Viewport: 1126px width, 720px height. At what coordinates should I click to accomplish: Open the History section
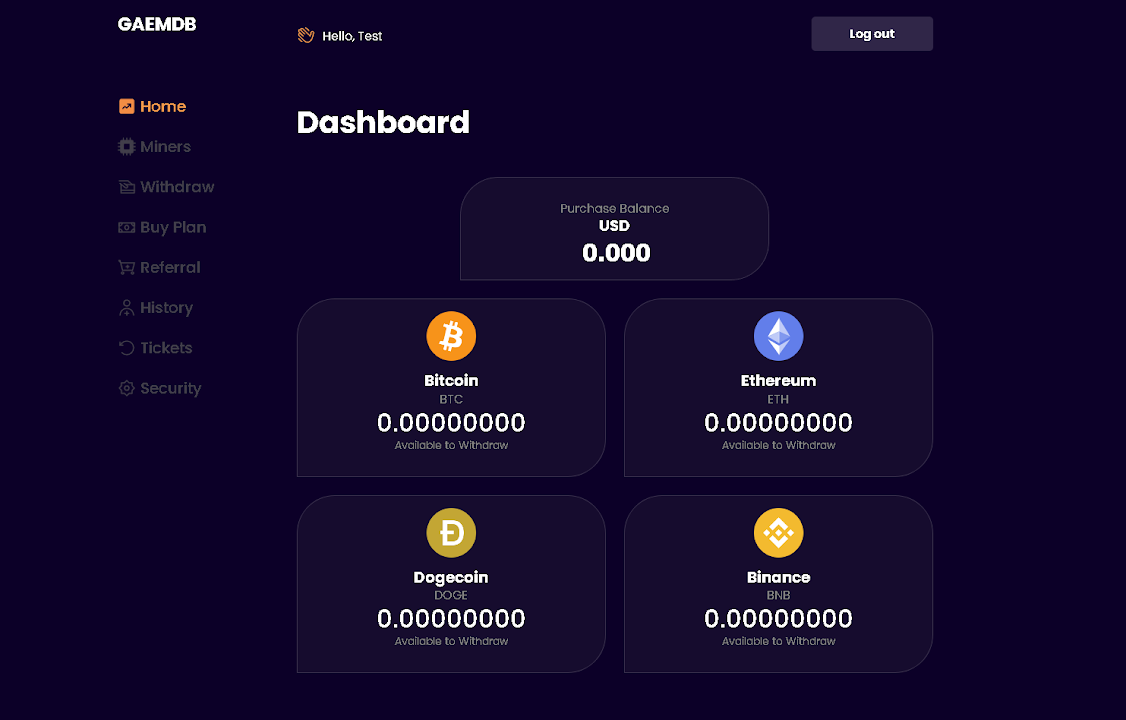[165, 308]
